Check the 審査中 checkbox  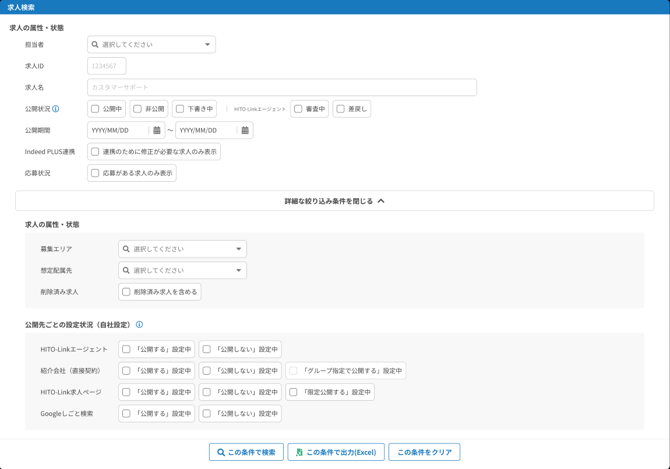[x=298, y=109]
